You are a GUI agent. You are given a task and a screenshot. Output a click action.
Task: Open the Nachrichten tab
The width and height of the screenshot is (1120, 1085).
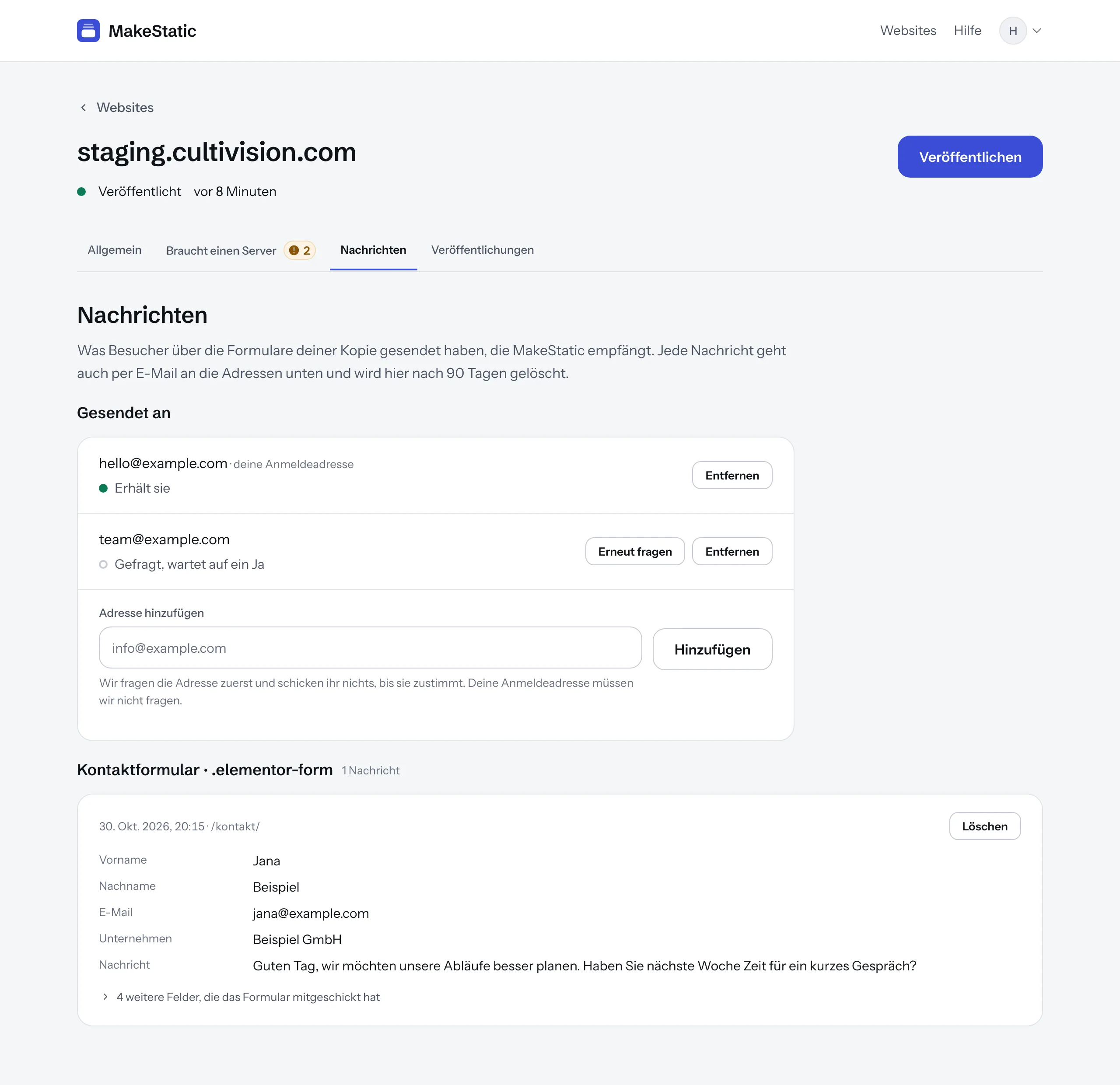[x=373, y=250]
